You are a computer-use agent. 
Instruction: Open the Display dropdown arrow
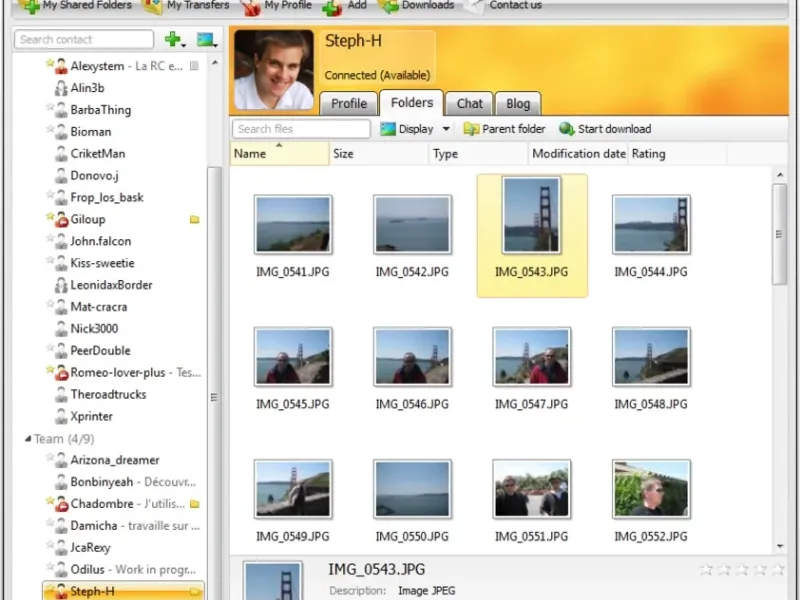coord(446,129)
